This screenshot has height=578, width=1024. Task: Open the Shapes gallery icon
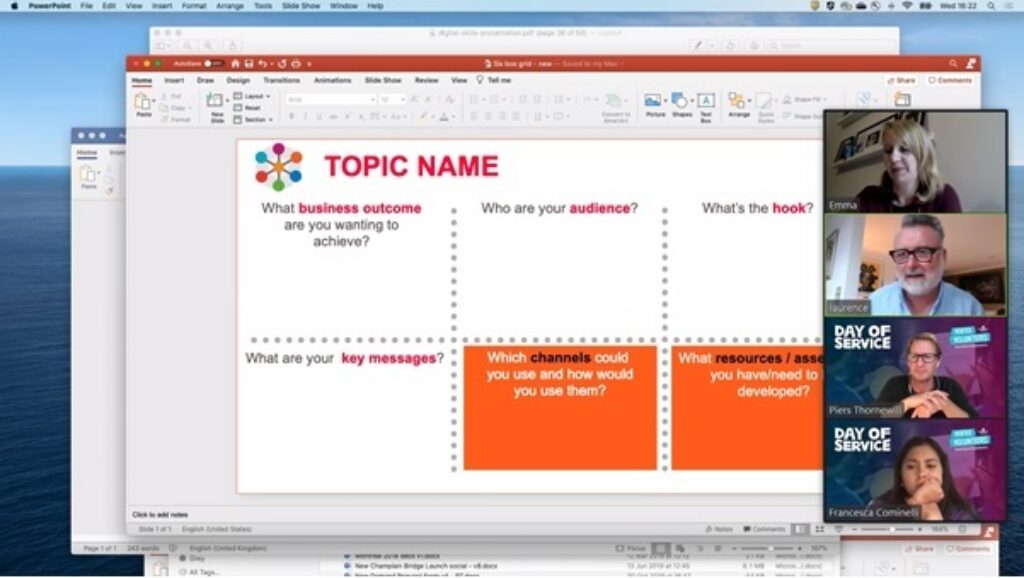pyautogui.click(x=679, y=101)
